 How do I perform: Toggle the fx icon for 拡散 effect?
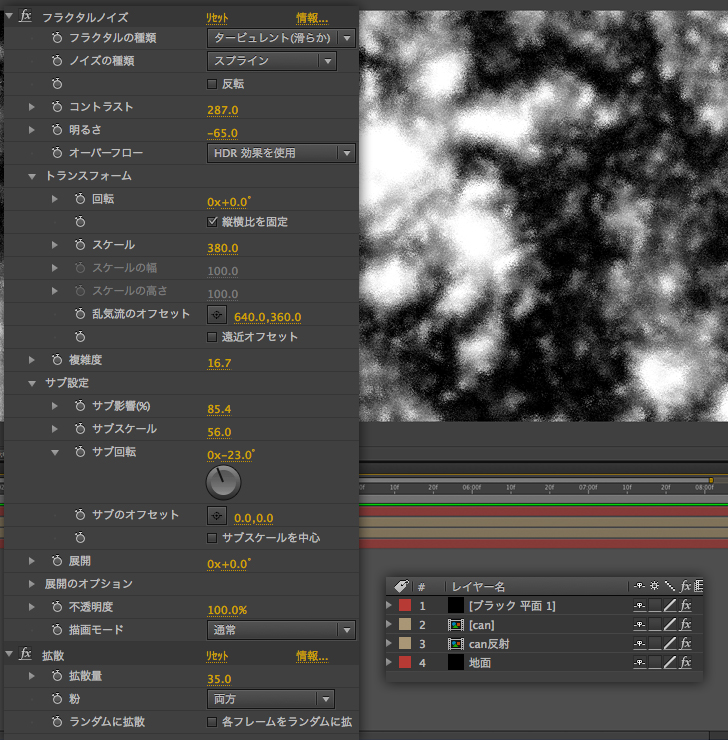coord(26,654)
